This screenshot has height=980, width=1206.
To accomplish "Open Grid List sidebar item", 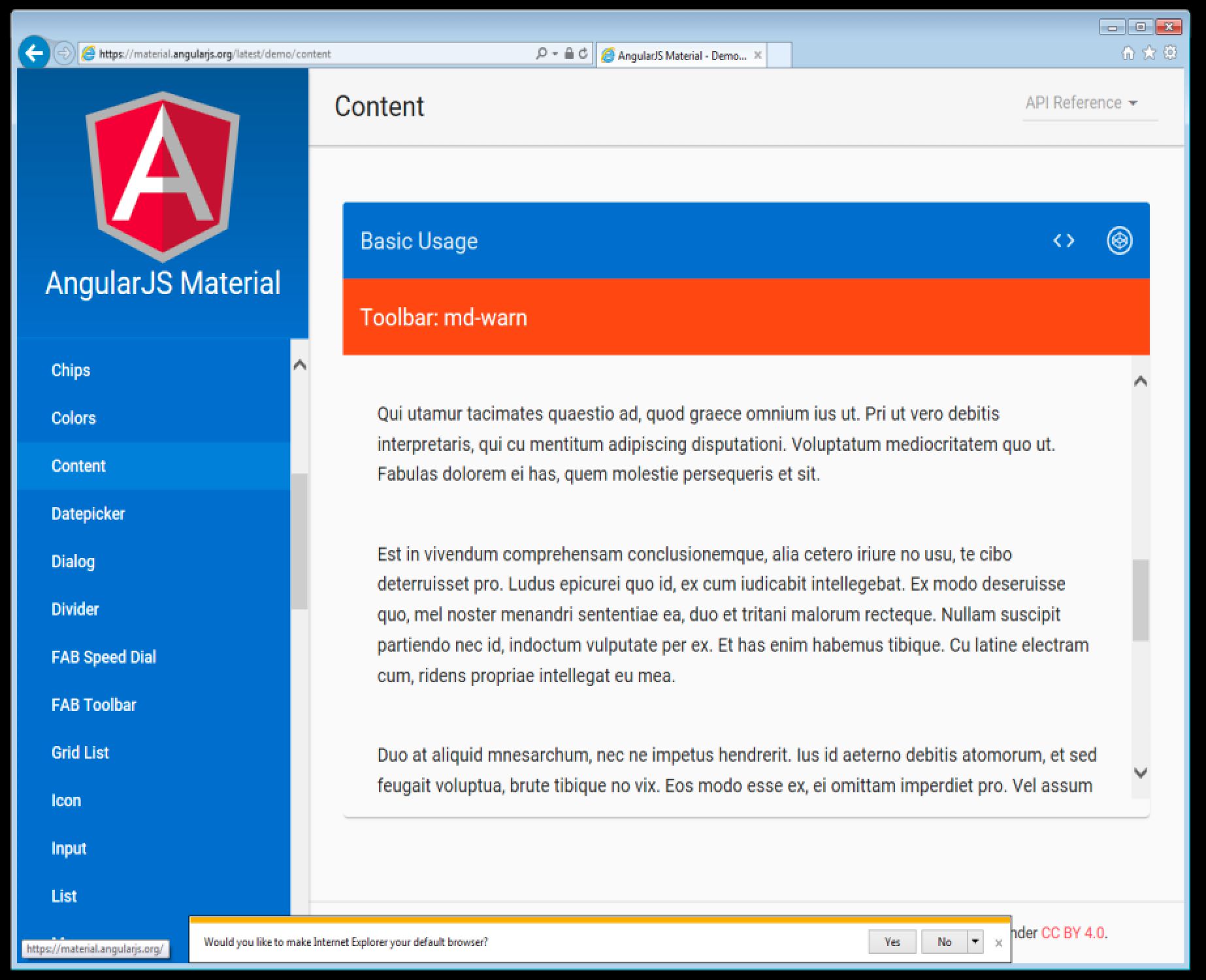I will coord(154,753).
